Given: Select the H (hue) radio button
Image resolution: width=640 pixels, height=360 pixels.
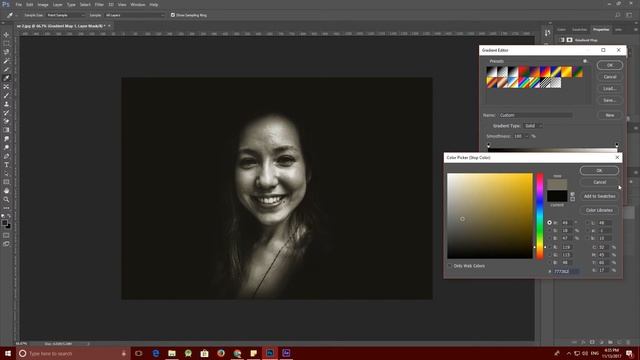Looking at the screenshot, I should pyautogui.click(x=549, y=223).
